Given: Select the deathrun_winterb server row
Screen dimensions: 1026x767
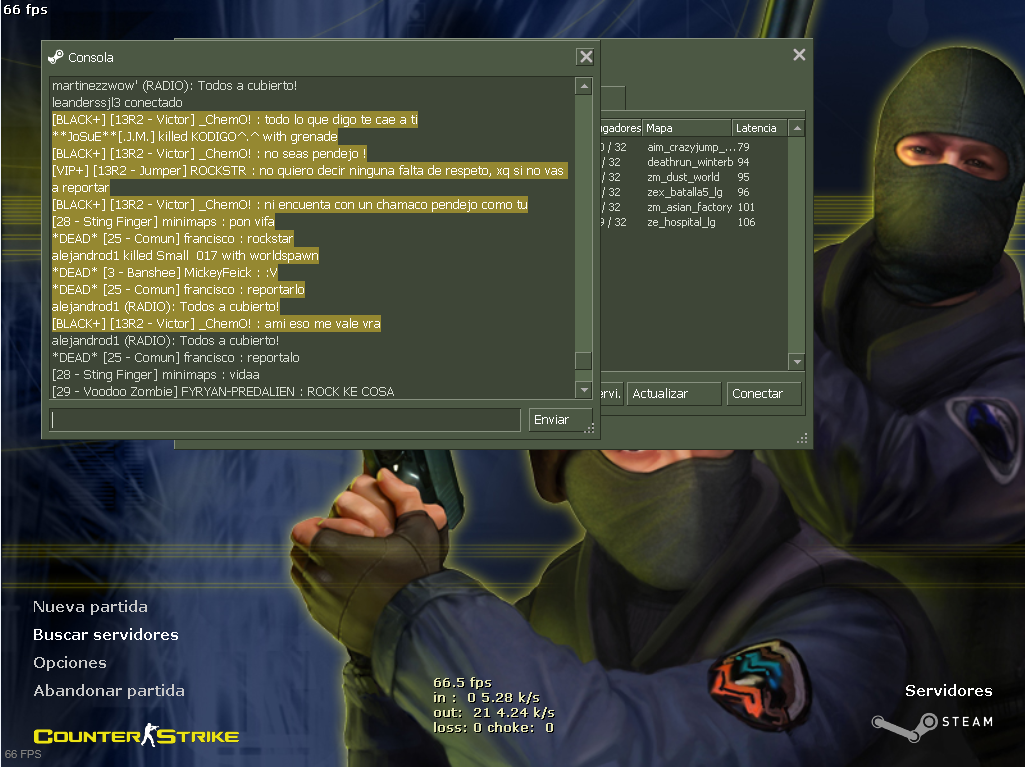Looking at the screenshot, I should [x=694, y=162].
